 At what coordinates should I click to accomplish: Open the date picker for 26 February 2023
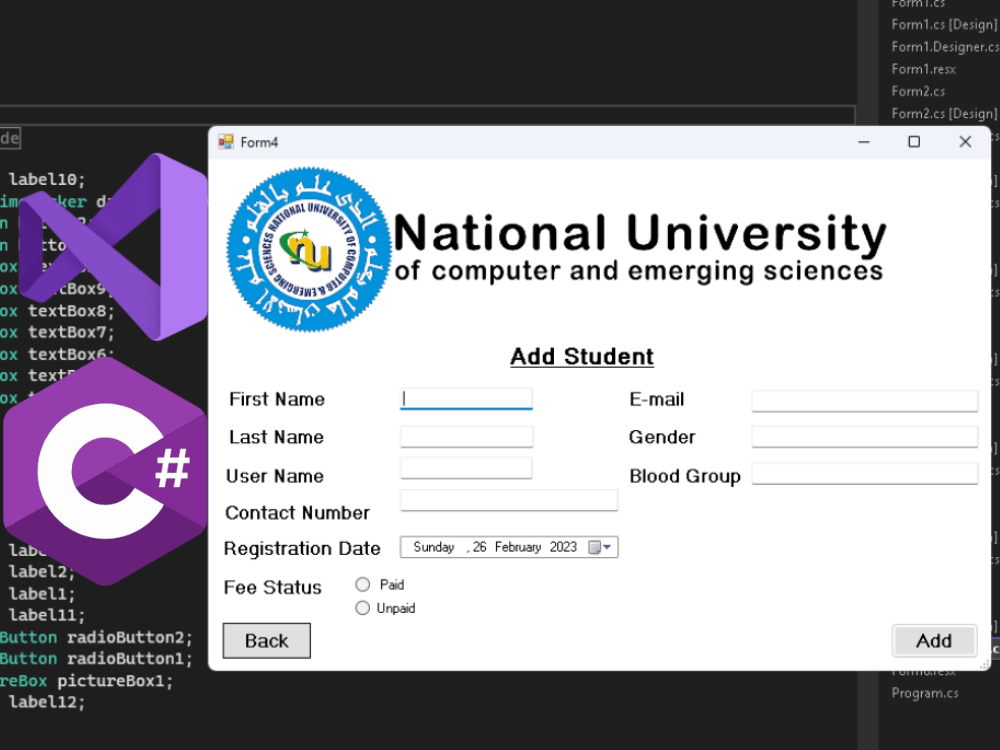click(x=500, y=547)
